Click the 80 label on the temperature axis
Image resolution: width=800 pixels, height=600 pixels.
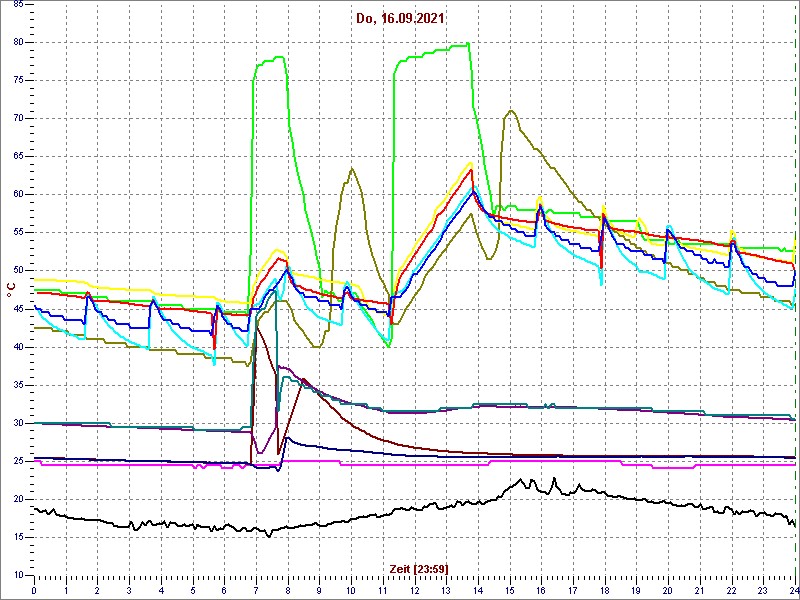tap(17, 42)
